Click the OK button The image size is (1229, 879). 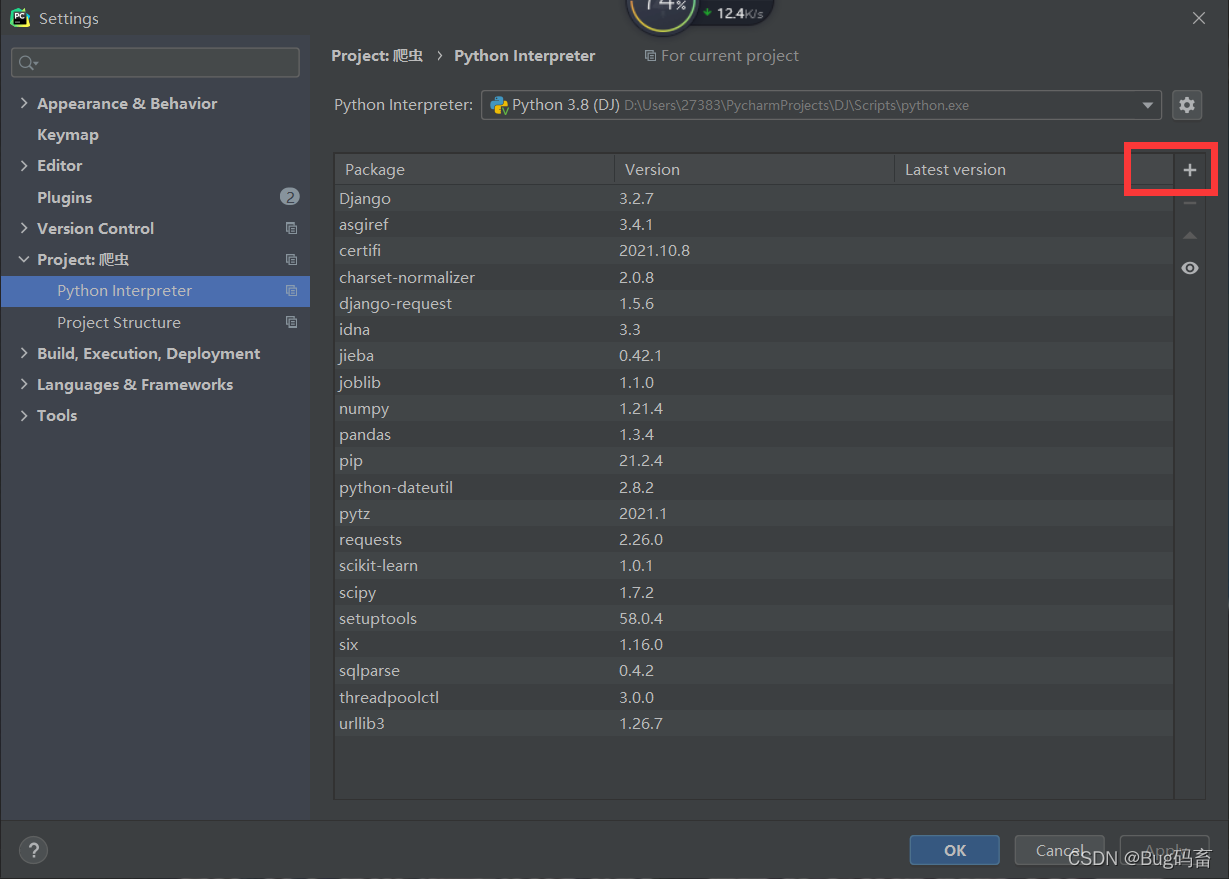coord(955,850)
